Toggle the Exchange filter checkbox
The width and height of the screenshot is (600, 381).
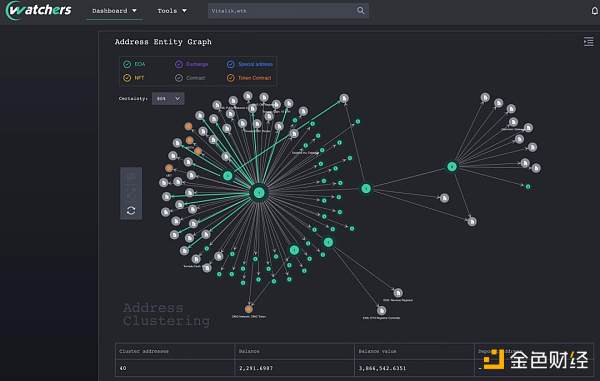(179, 64)
